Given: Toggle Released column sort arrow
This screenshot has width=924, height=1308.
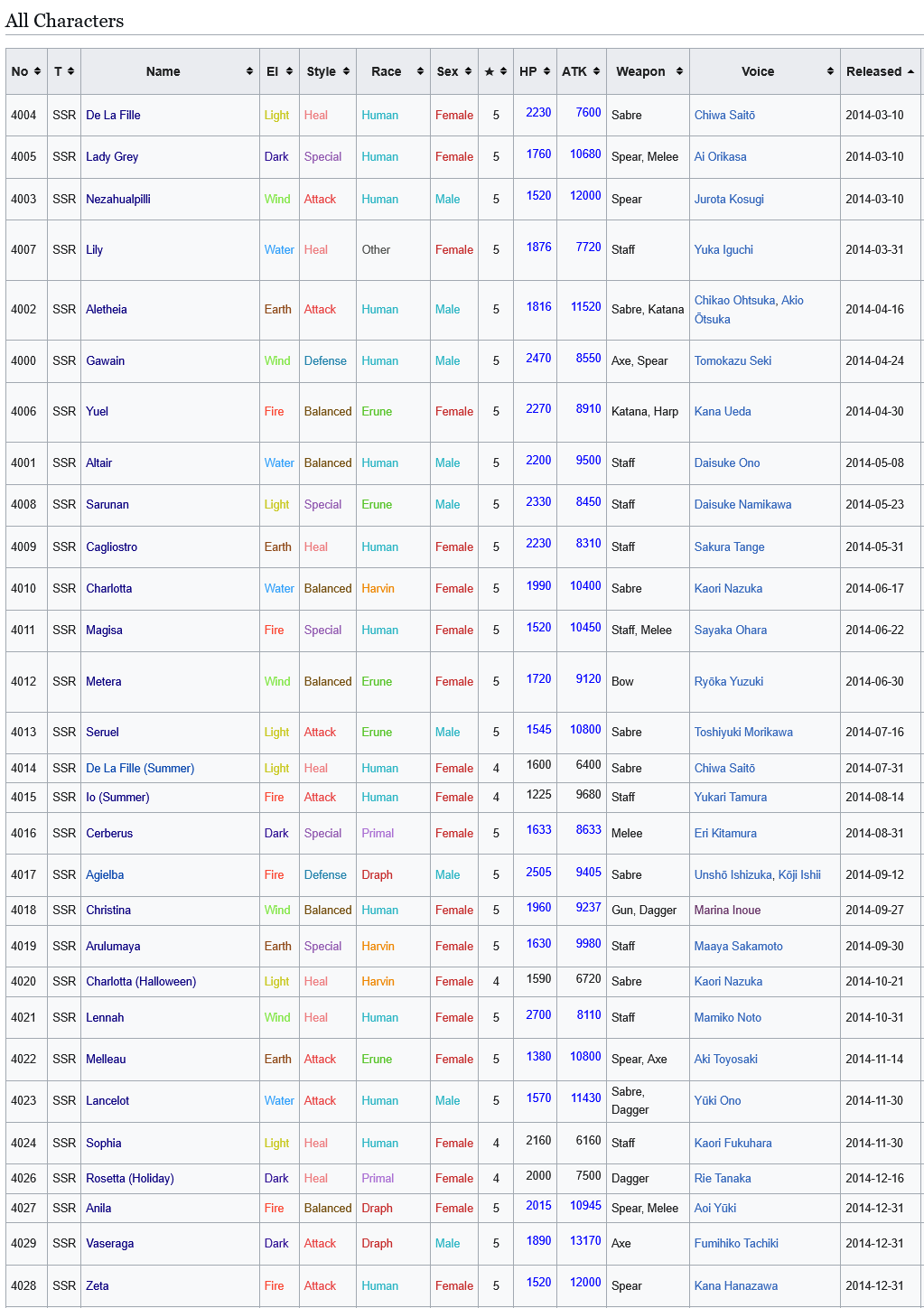Looking at the screenshot, I should coord(910,71).
